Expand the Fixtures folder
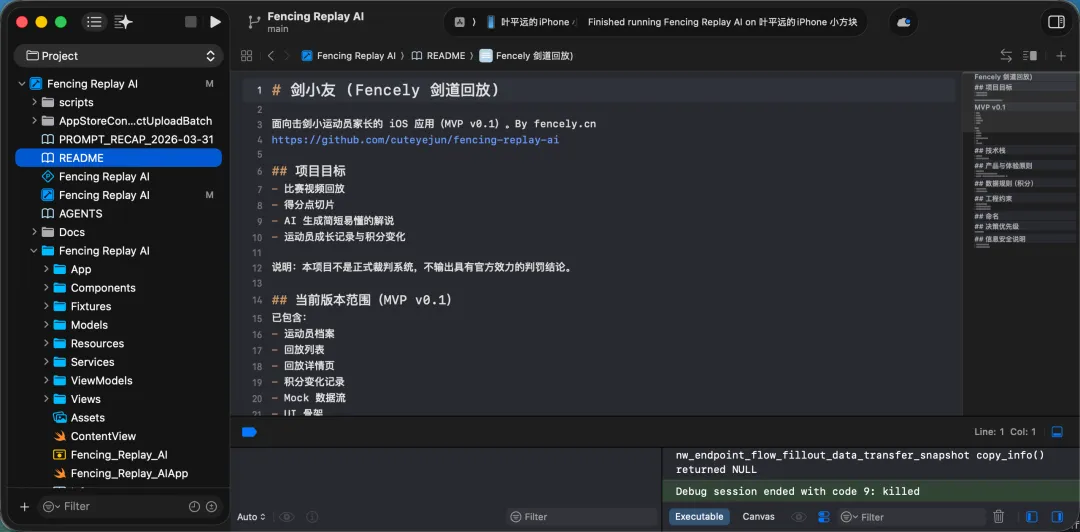 pos(46,307)
